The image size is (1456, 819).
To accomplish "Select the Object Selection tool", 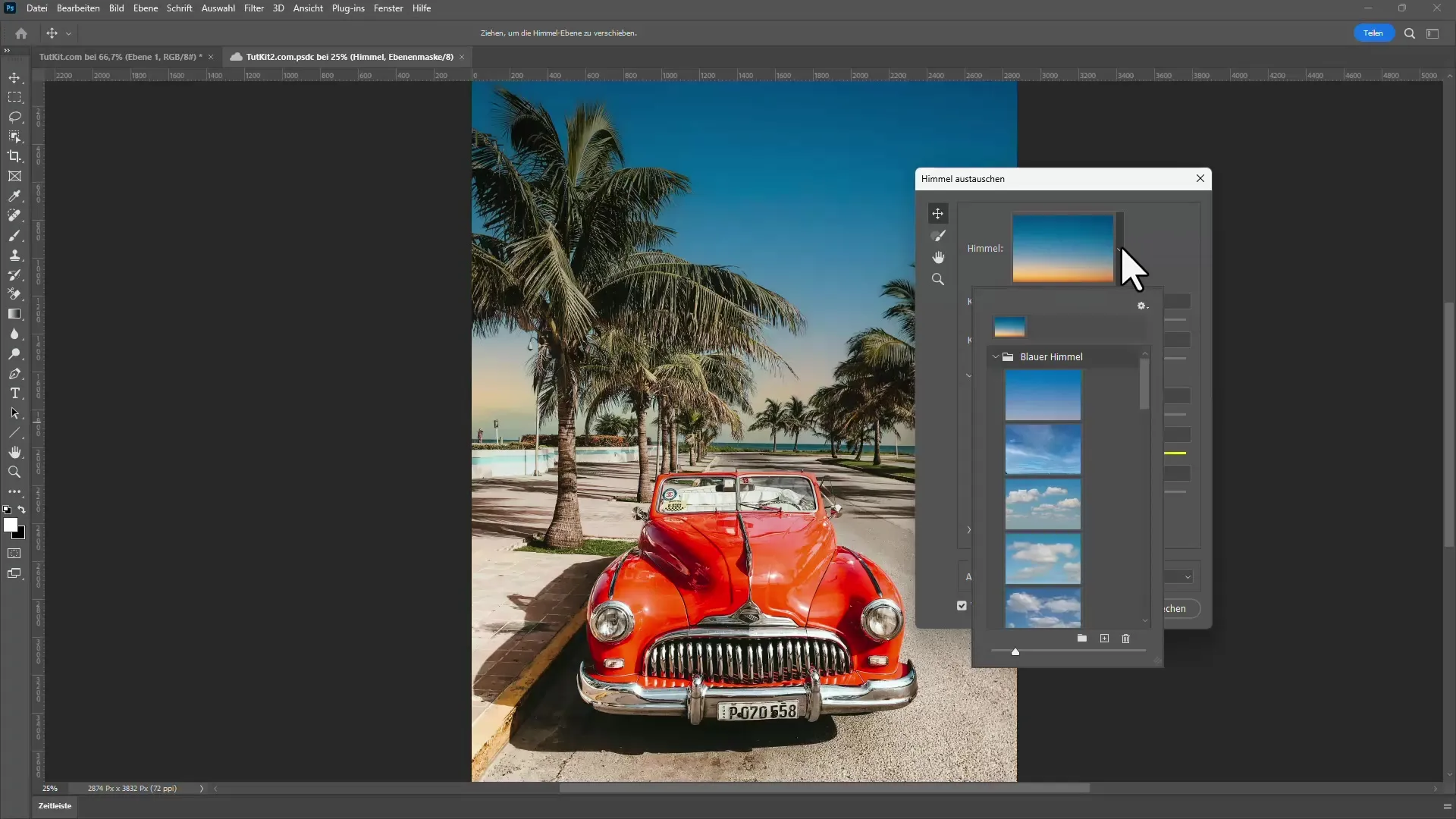I will click(14, 137).
